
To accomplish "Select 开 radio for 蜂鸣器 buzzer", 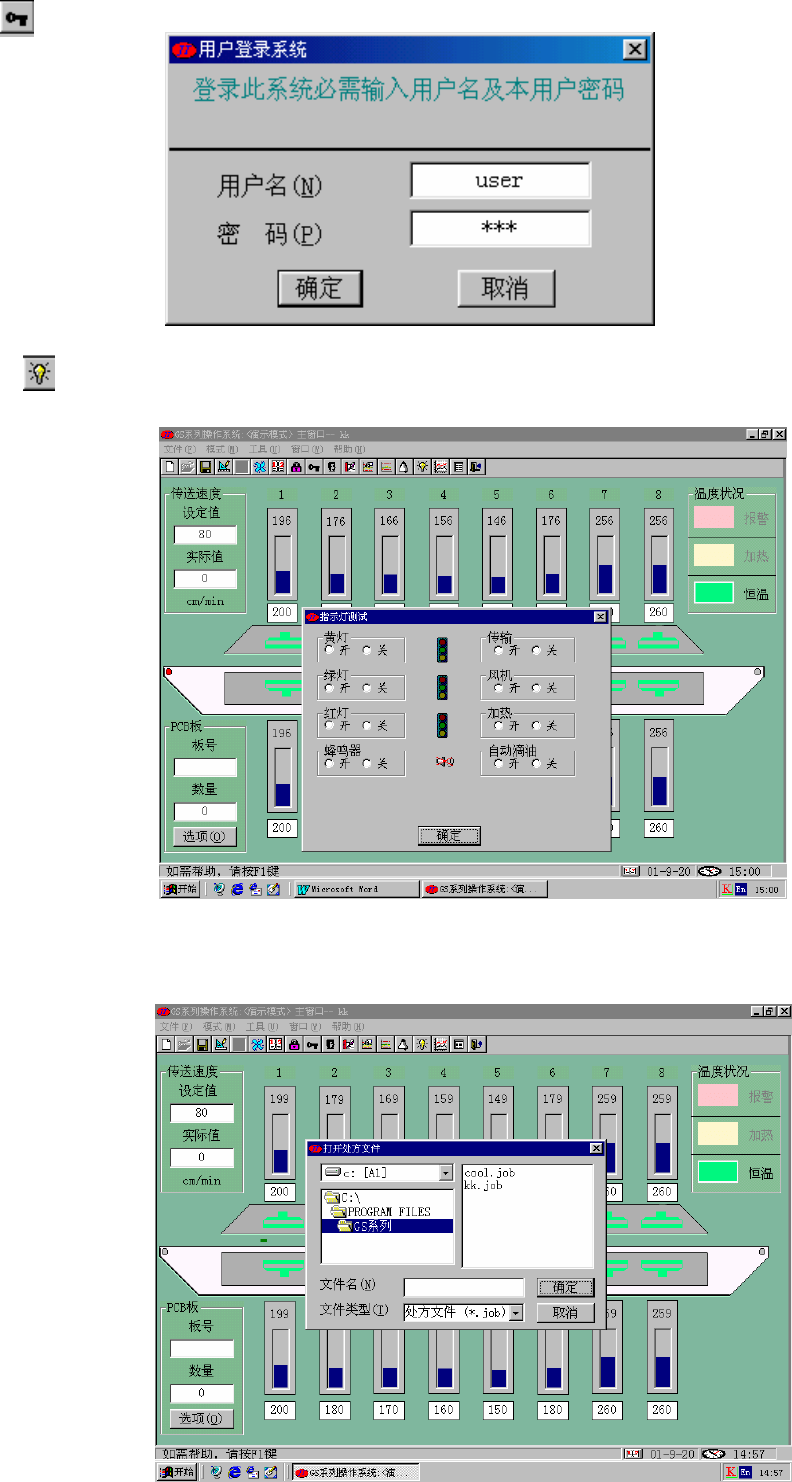I will click(329, 764).
